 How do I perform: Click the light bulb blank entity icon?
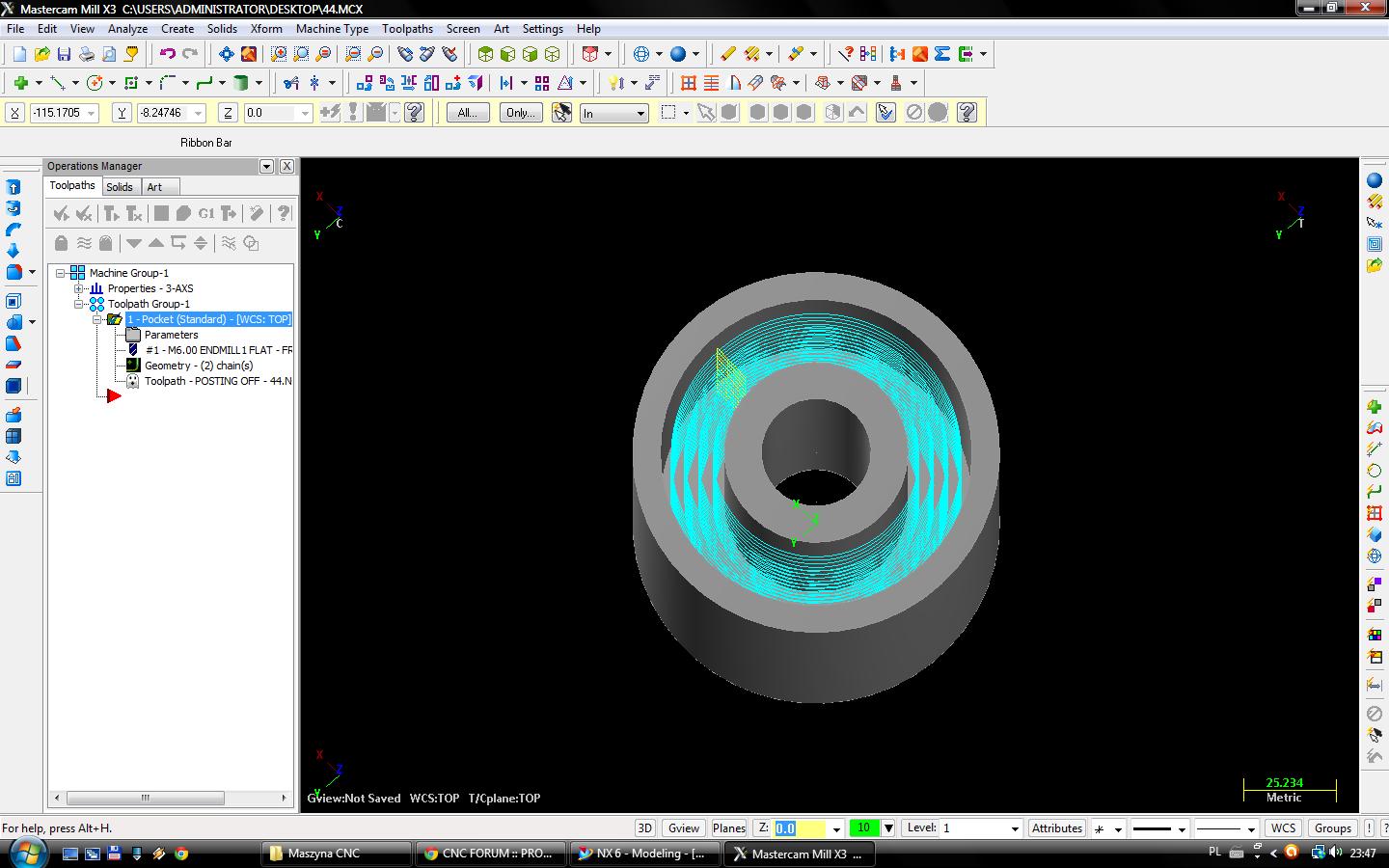pos(615,83)
